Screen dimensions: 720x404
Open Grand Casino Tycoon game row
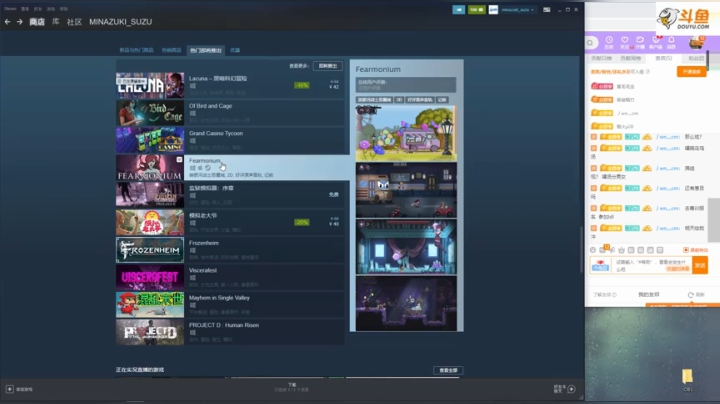pyautogui.click(x=230, y=140)
